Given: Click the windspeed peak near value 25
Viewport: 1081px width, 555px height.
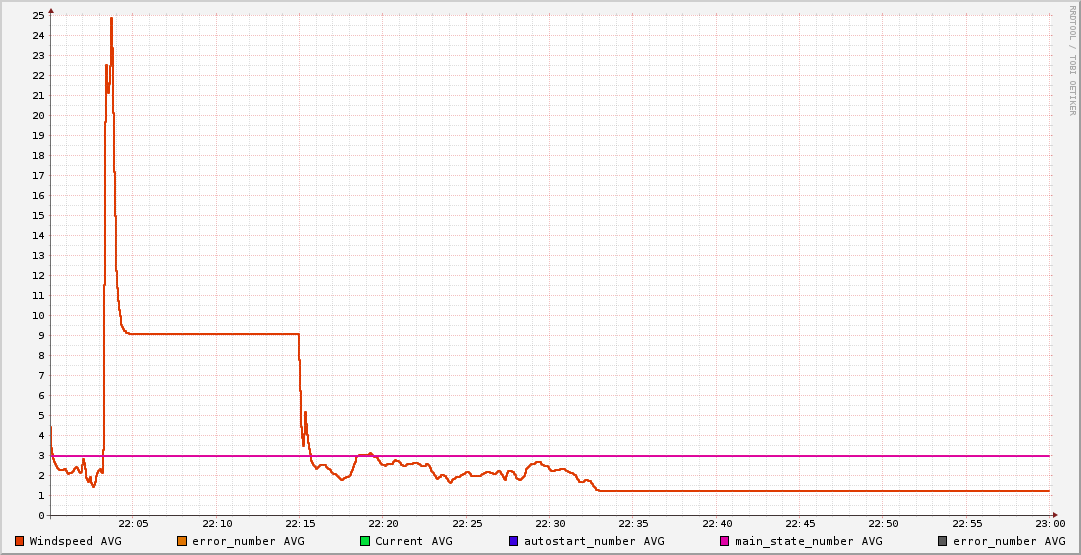Looking at the screenshot, I should (x=111, y=18).
